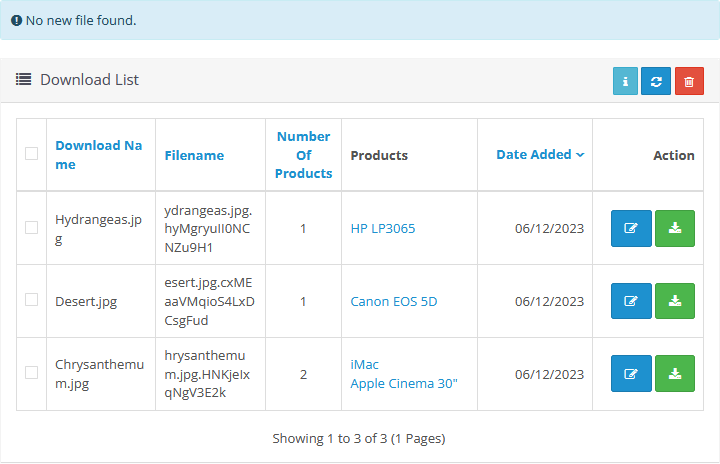Sort by Number Of Products column
The width and height of the screenshot is (720, 464).
click(304, 155)
